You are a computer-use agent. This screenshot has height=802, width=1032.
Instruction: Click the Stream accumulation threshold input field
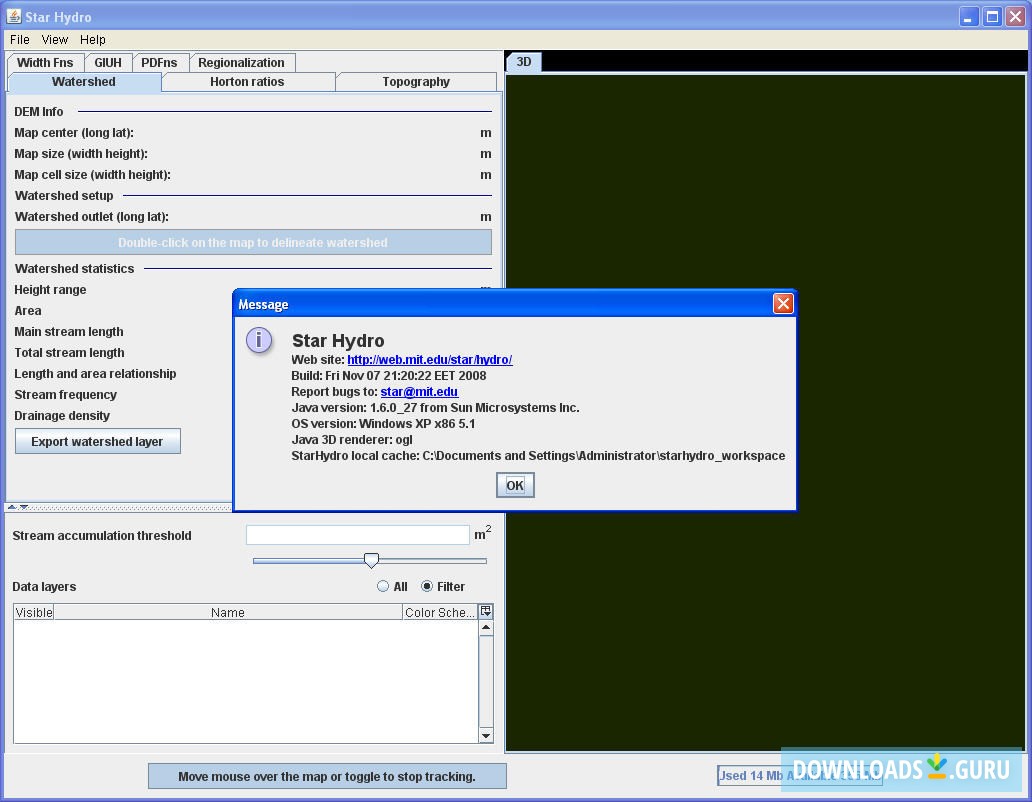tap(358, 535)
